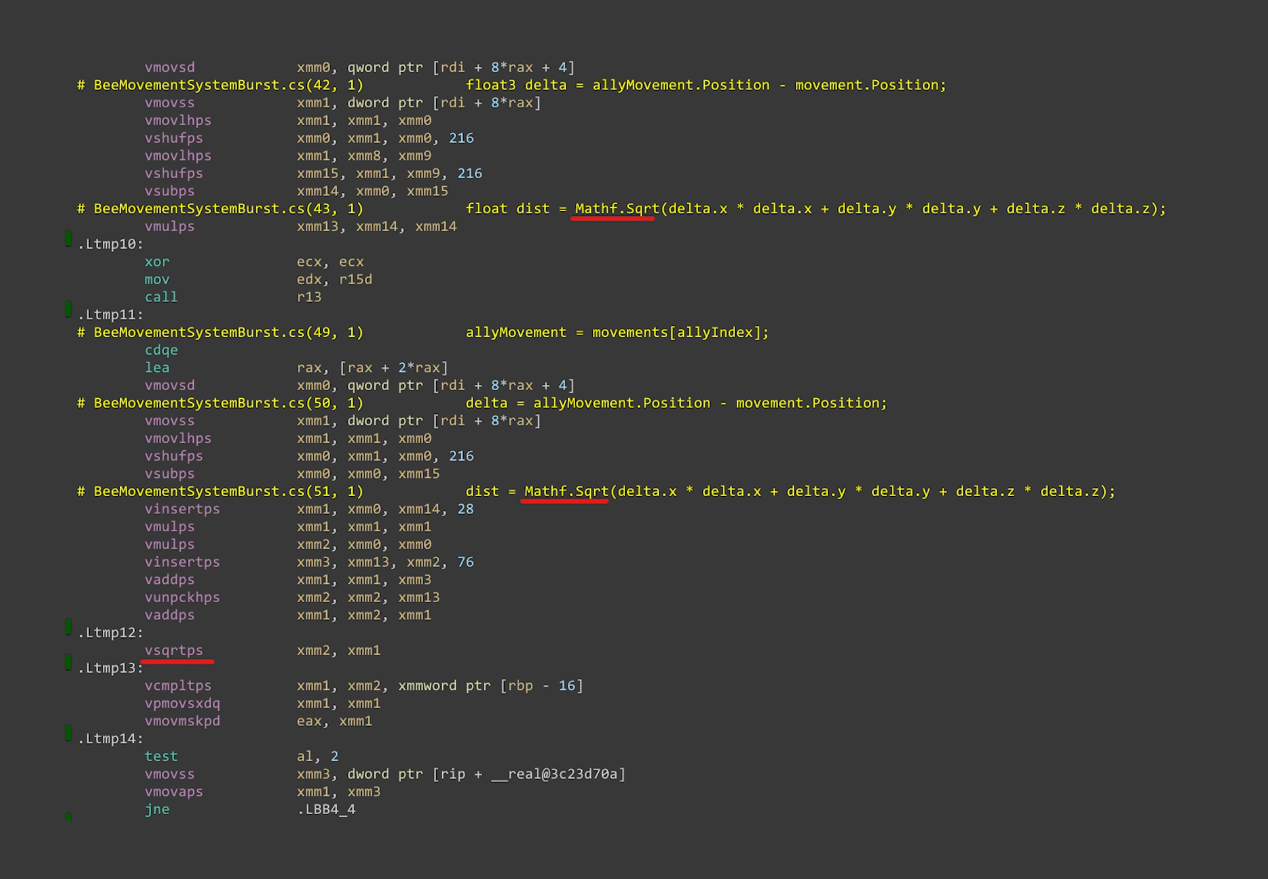
Task: Click the 'vaddps xmm1, xmm2, xmm1' line
Action: click(x=288, y=615)
